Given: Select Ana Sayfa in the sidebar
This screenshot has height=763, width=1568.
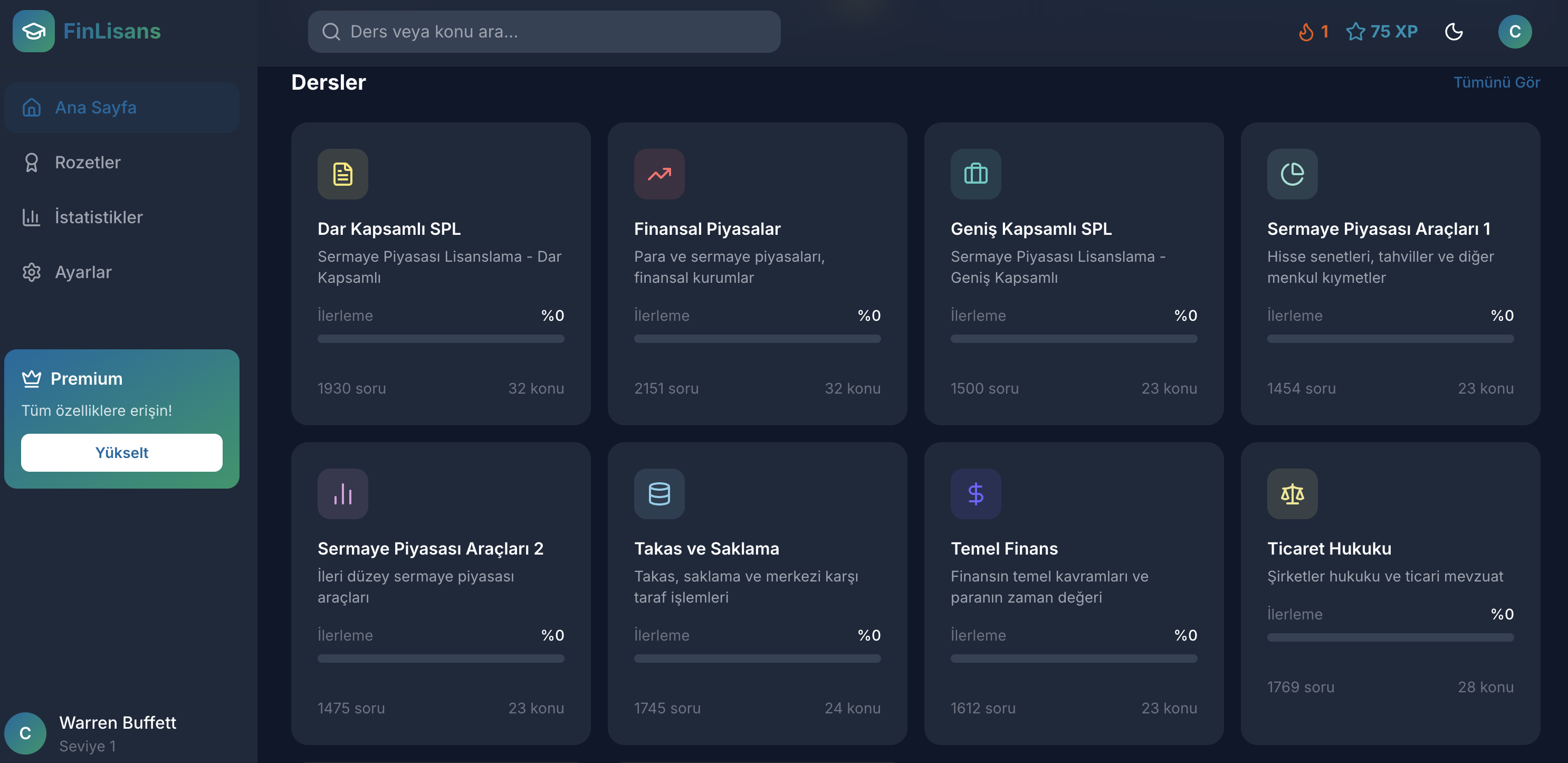Looking at the screenshot, I should tap(95, 108).
